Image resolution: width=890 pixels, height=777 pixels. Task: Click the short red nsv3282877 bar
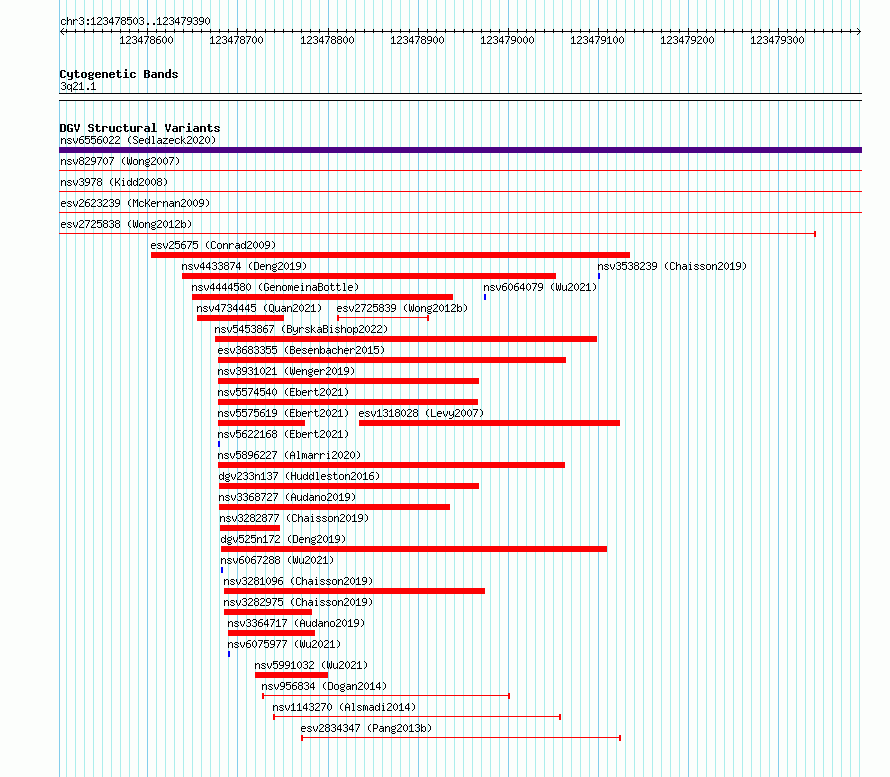[x=250, y=528]
